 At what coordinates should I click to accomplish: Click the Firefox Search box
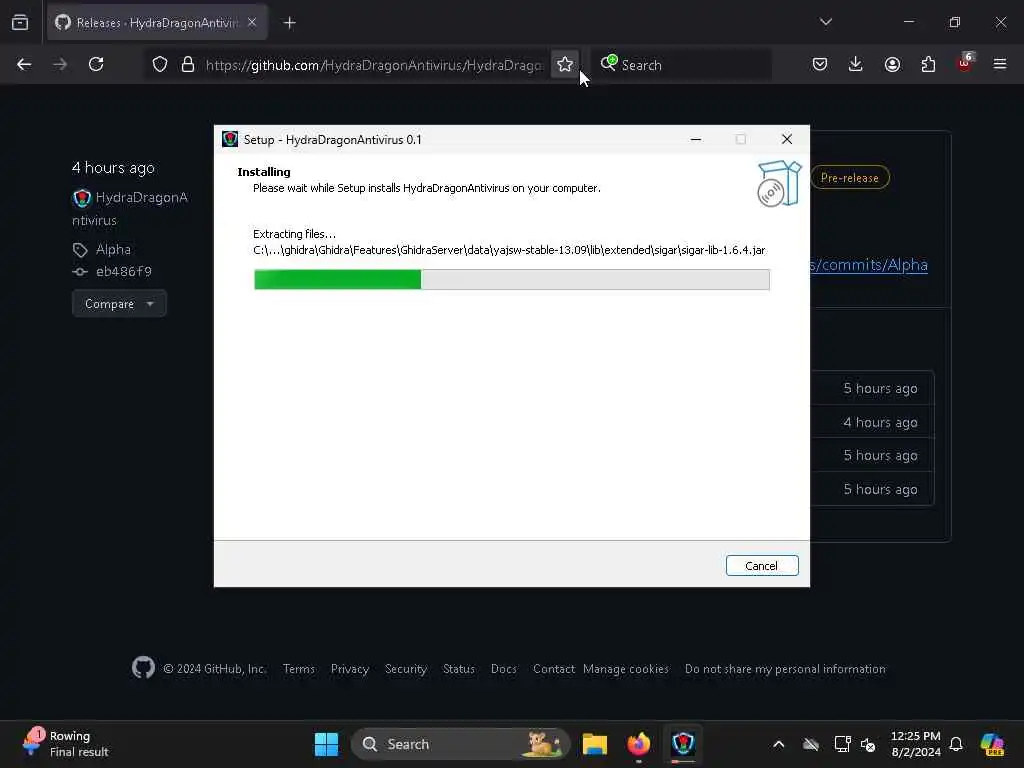pos(682,65)
